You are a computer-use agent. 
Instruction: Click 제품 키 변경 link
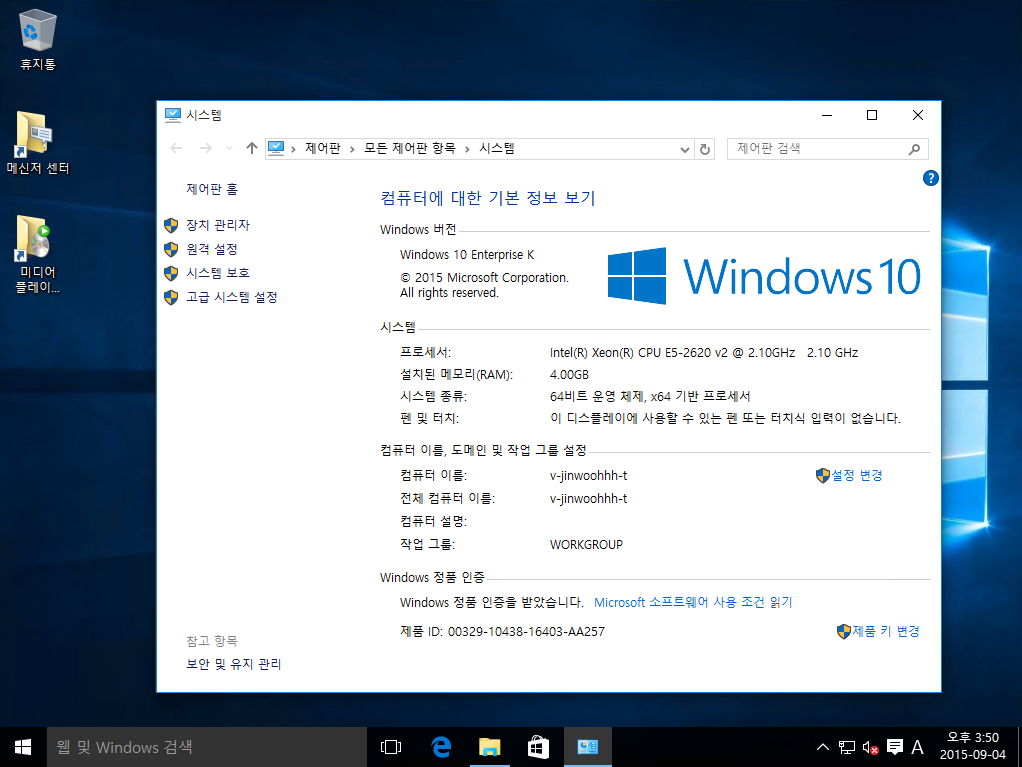[x=886, y=631]
